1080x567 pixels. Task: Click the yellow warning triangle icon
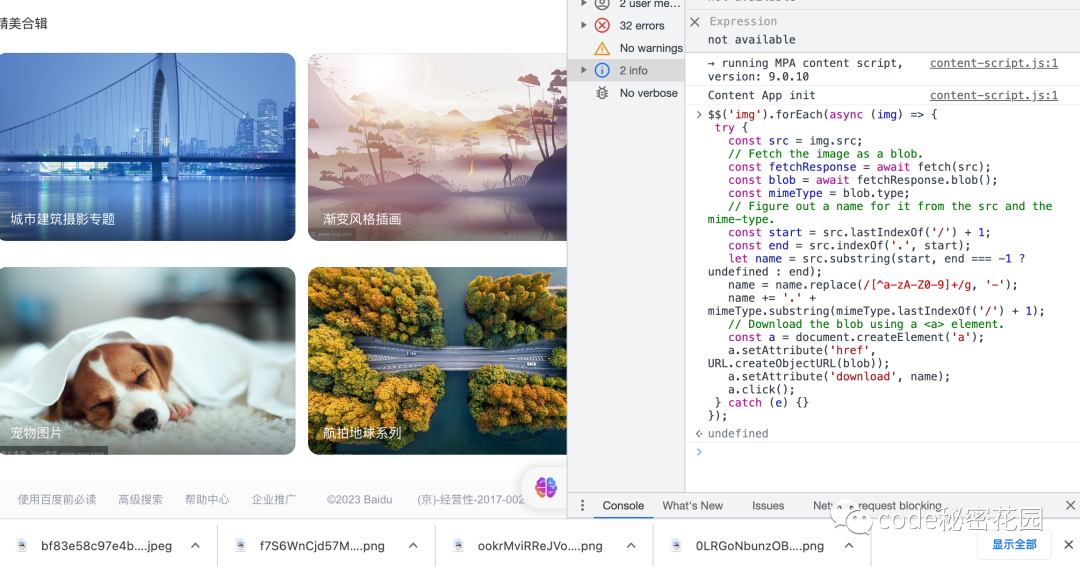602,48
